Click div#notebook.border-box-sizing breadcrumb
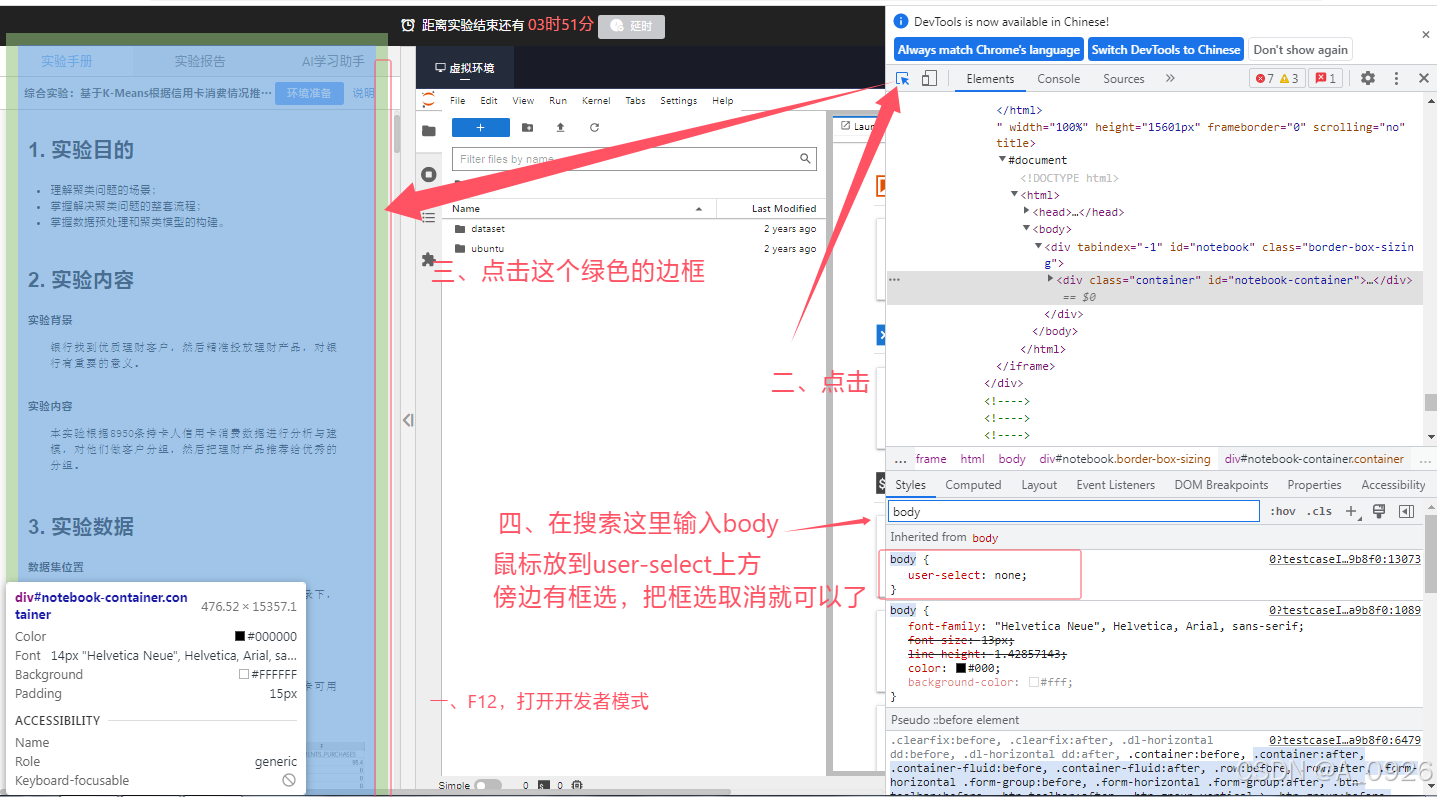 (x=1125, y=459)
